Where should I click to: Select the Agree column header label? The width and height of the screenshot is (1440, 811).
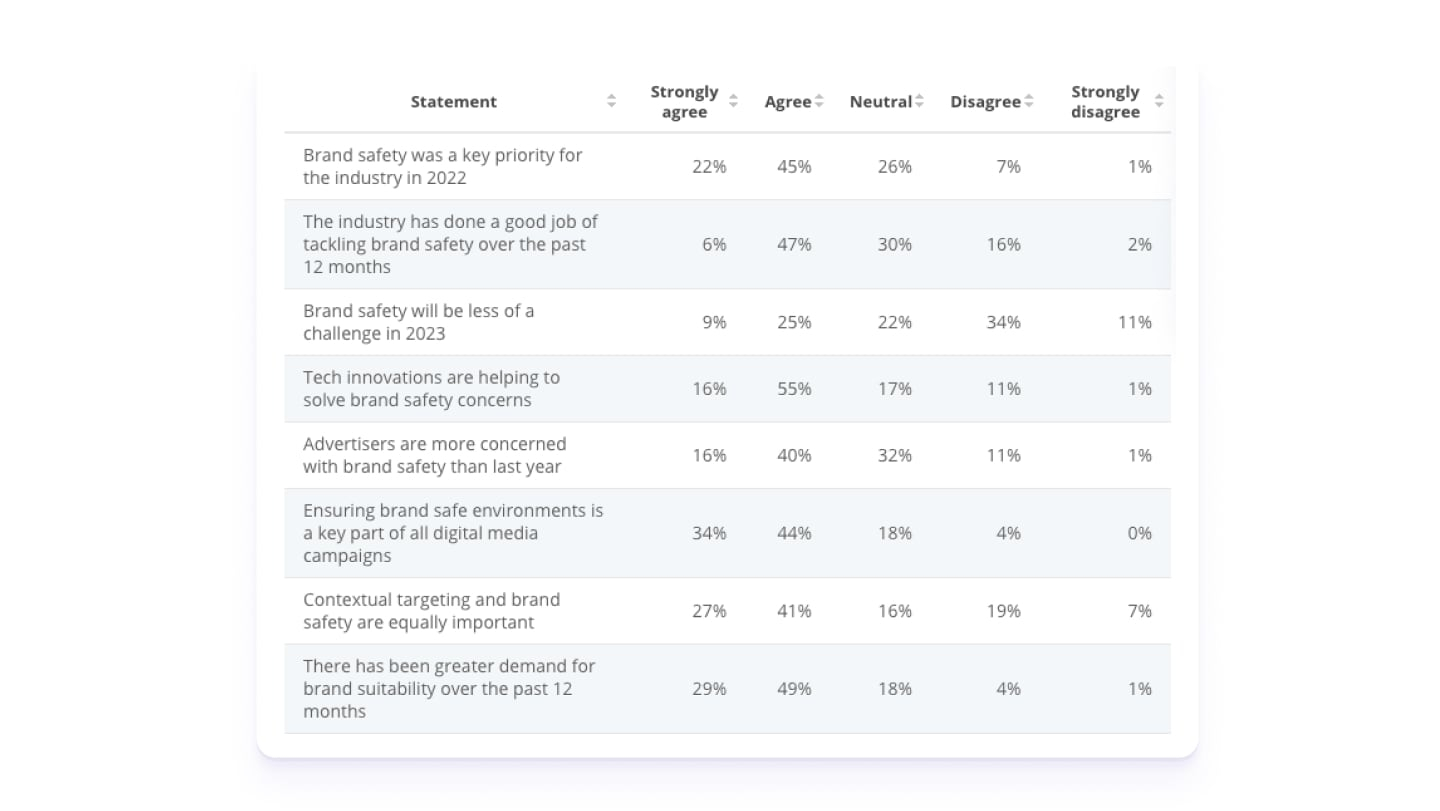787,101
